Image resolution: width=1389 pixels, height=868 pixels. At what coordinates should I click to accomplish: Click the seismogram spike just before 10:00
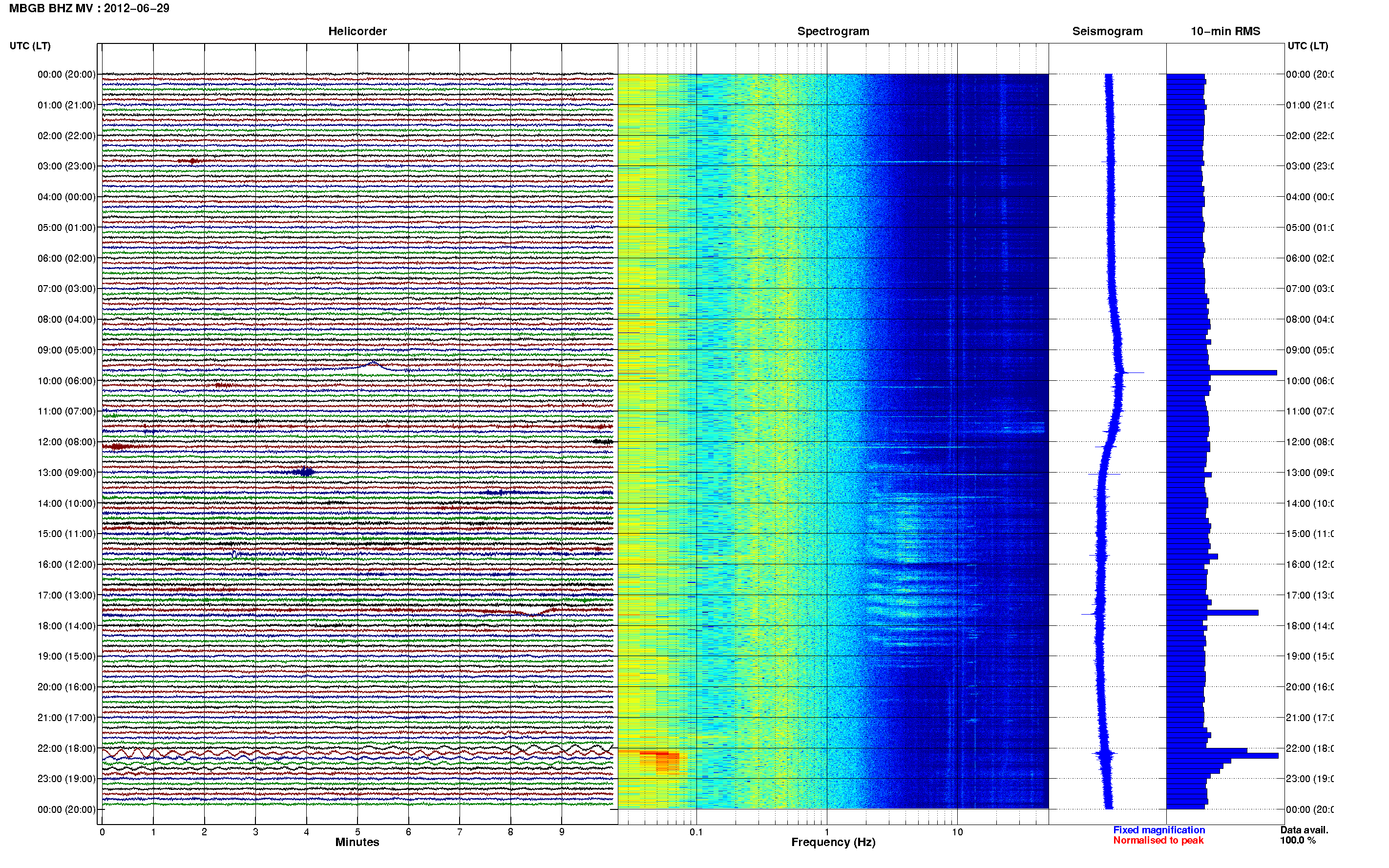[x=1134, y=373]
